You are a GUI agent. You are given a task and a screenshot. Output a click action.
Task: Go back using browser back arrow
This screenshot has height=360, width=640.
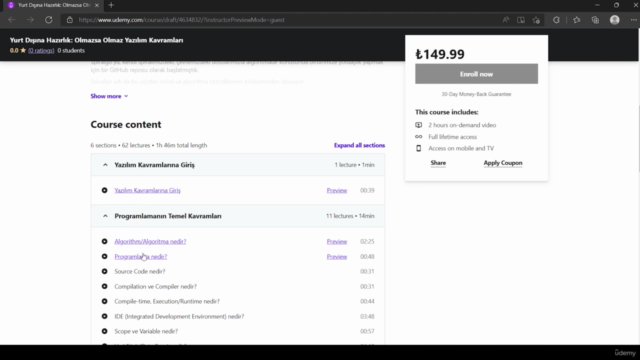(x=11, y=20)
